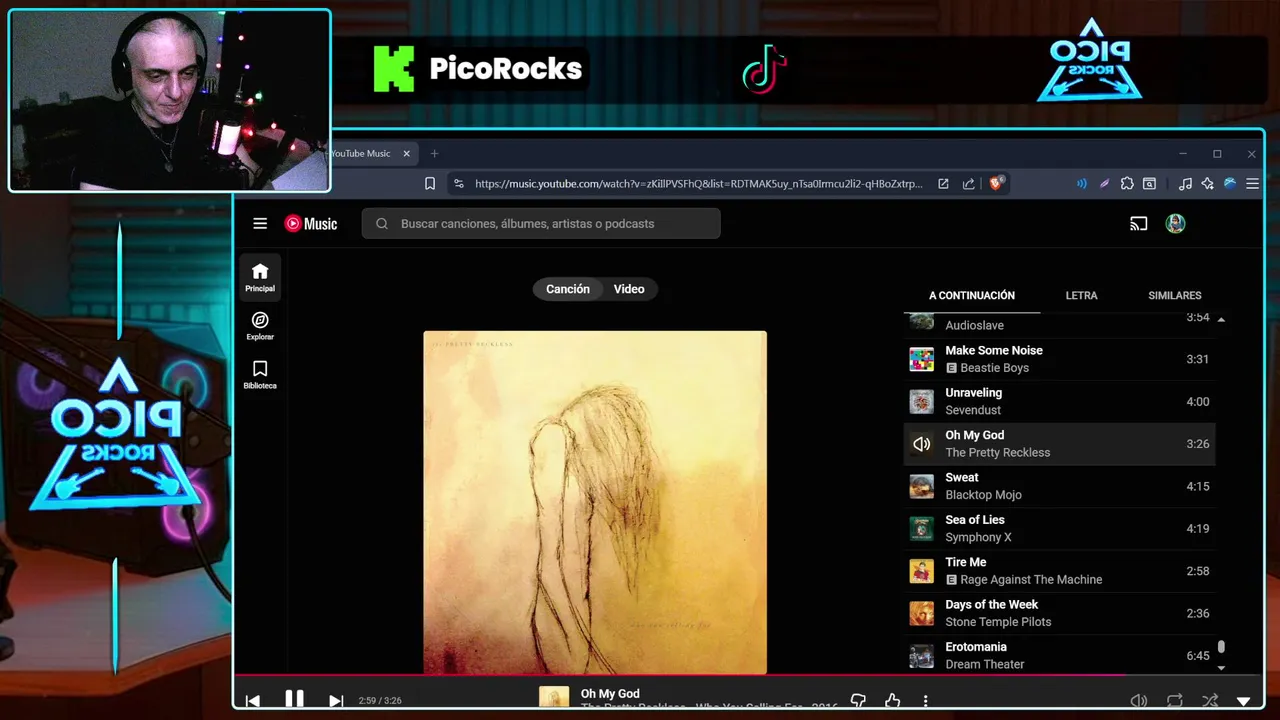
Task: Play Sweat by Blacktop Mojo
Action: pos(1060,486)
